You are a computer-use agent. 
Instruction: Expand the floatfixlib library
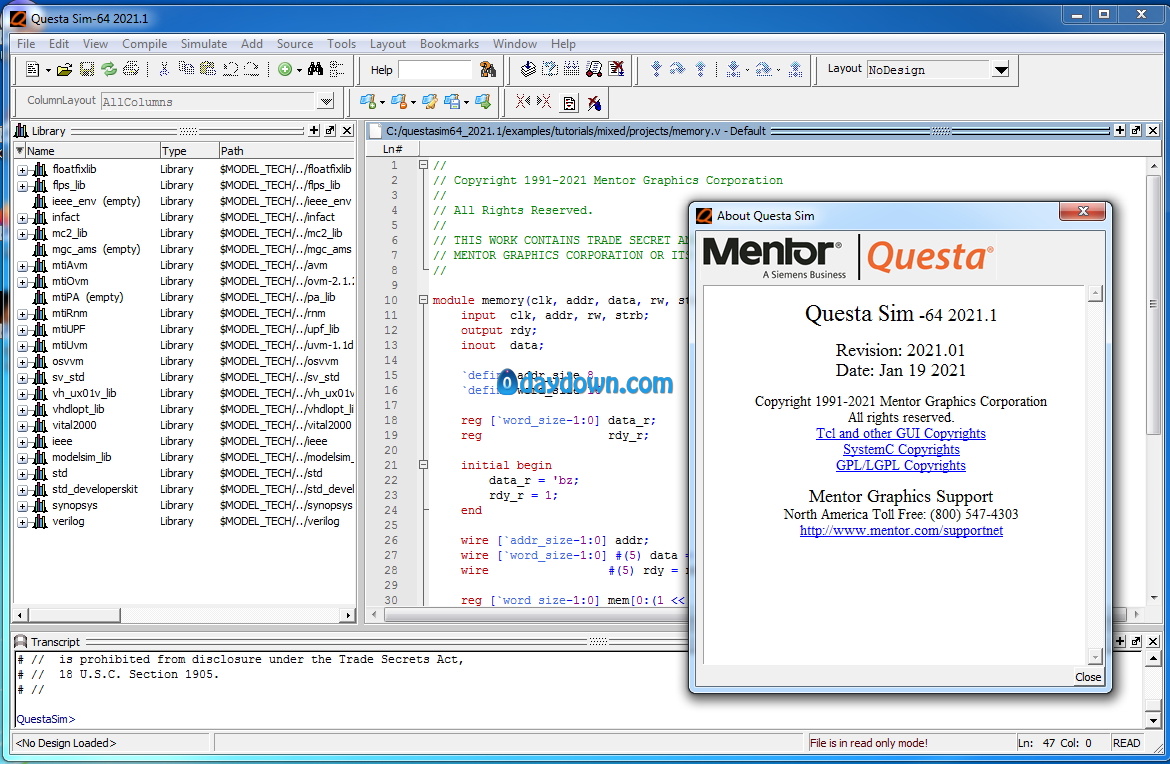tap(22, 170)
